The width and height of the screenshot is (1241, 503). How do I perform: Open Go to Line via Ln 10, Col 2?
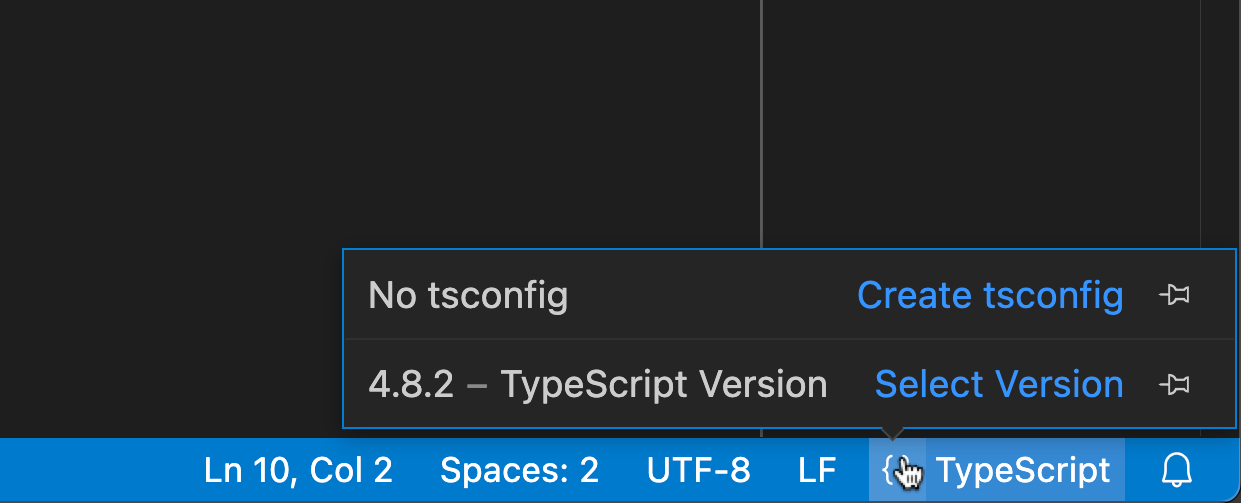pos(298,470)
